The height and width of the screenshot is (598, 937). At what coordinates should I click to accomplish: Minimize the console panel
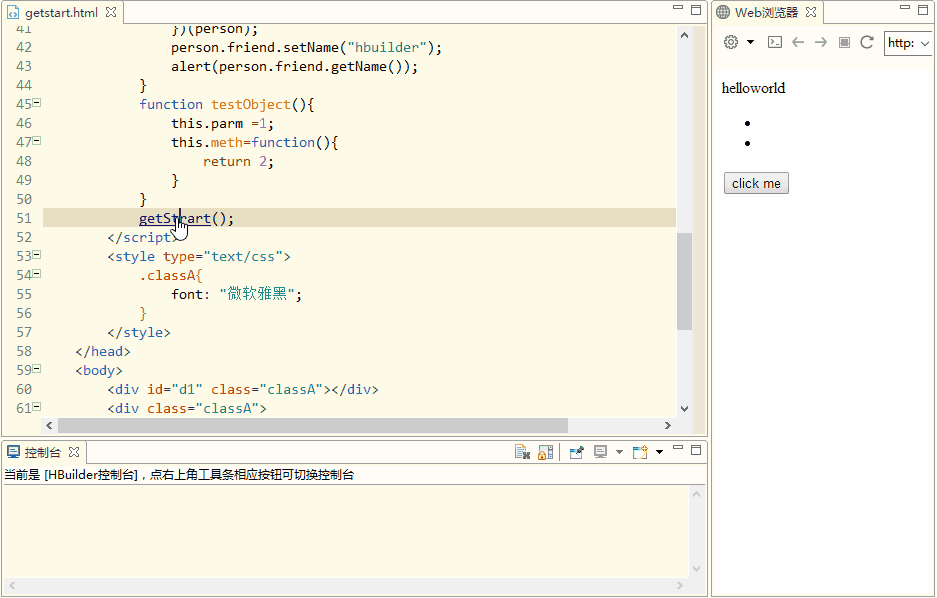[678, 447]
